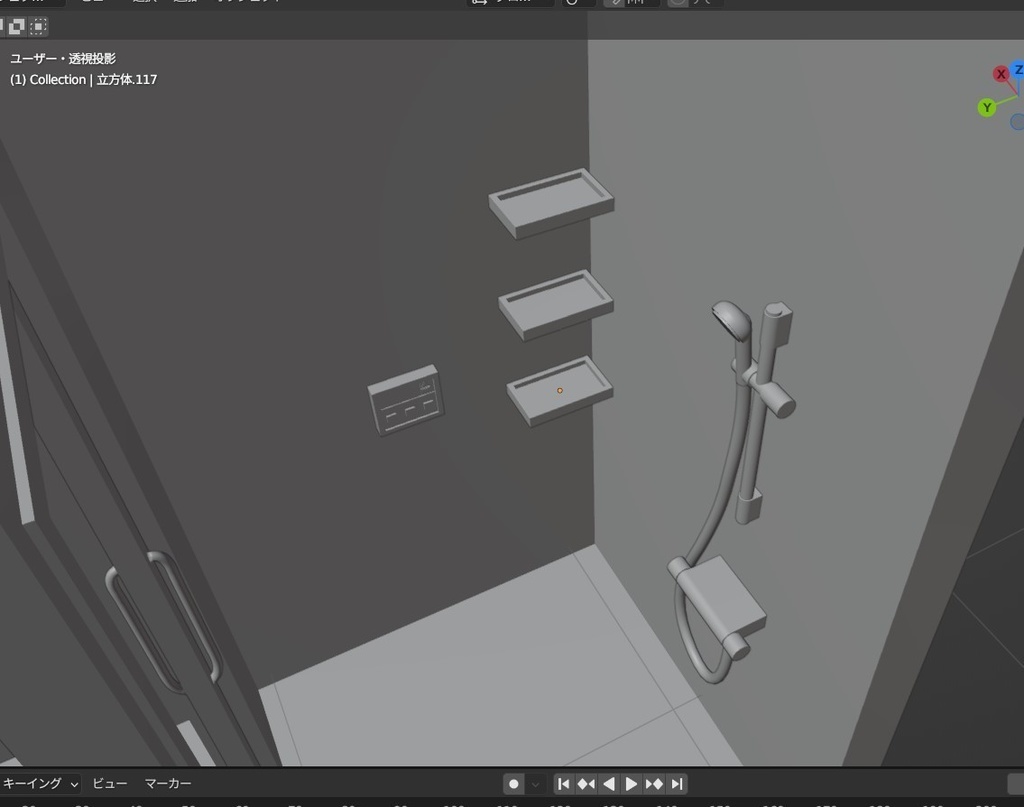Select the intersect selection mode icon

pyautogui.click(x=39, y=27)
